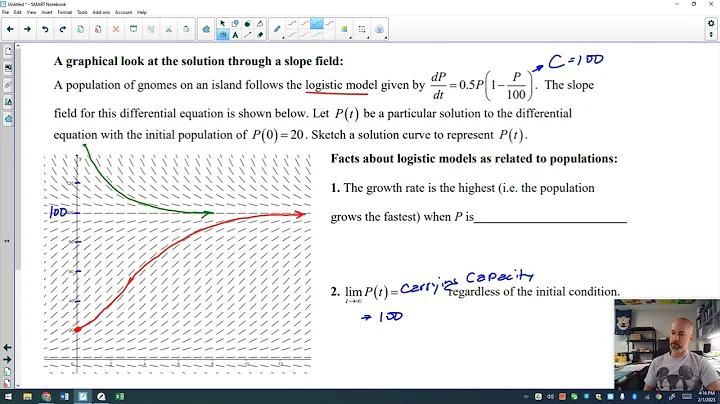Choose the Select arrow tool
The height and width of the screenshot is (404, 720).
[223, 23]
